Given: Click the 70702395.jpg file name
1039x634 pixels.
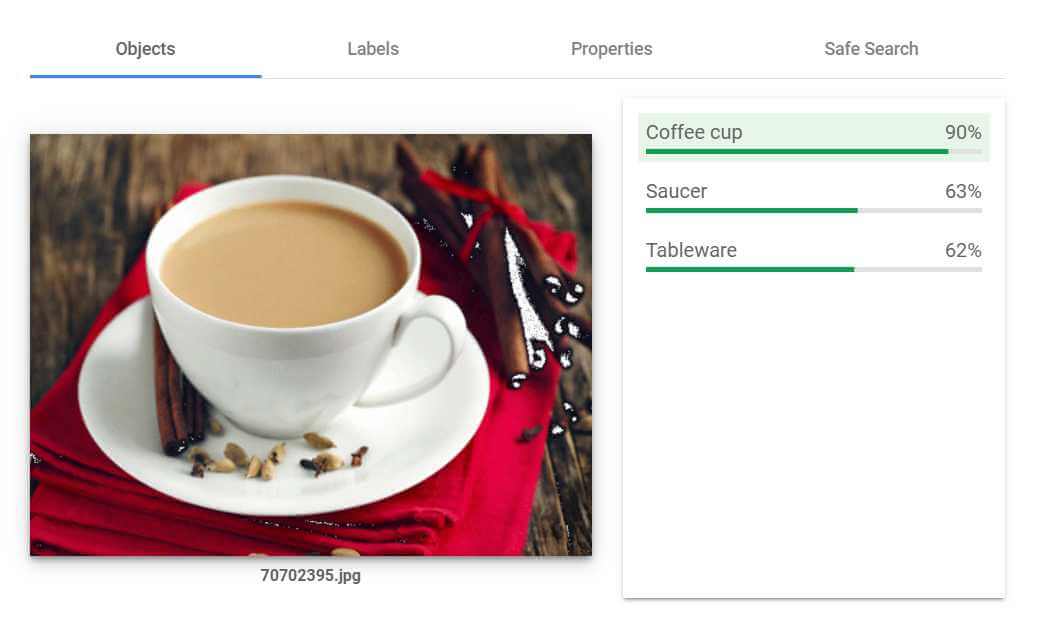Looking at the screenshot, I should [310, 575].
